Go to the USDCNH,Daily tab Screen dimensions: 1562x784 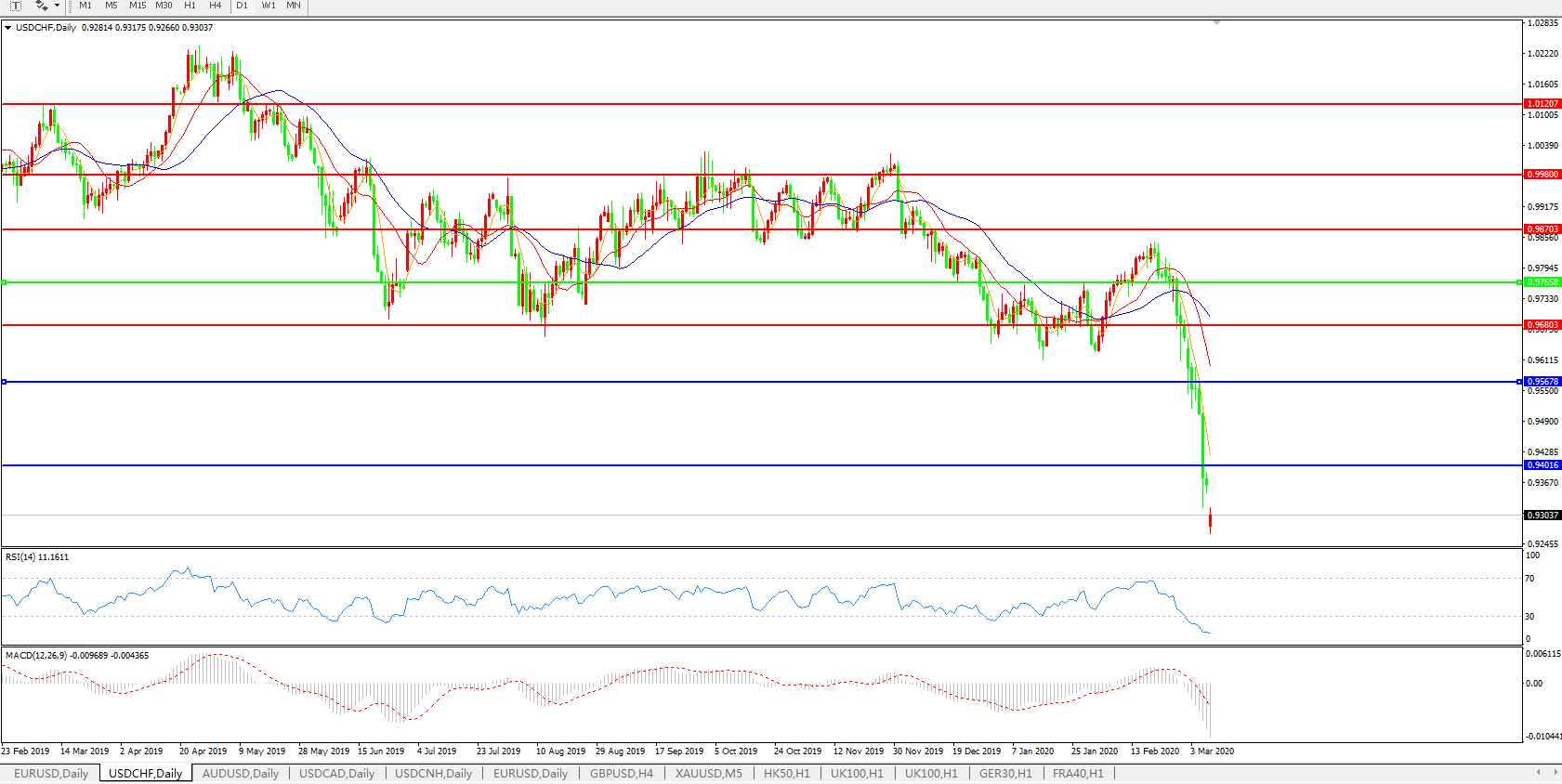pyautogui.click(x=433, y=773)
